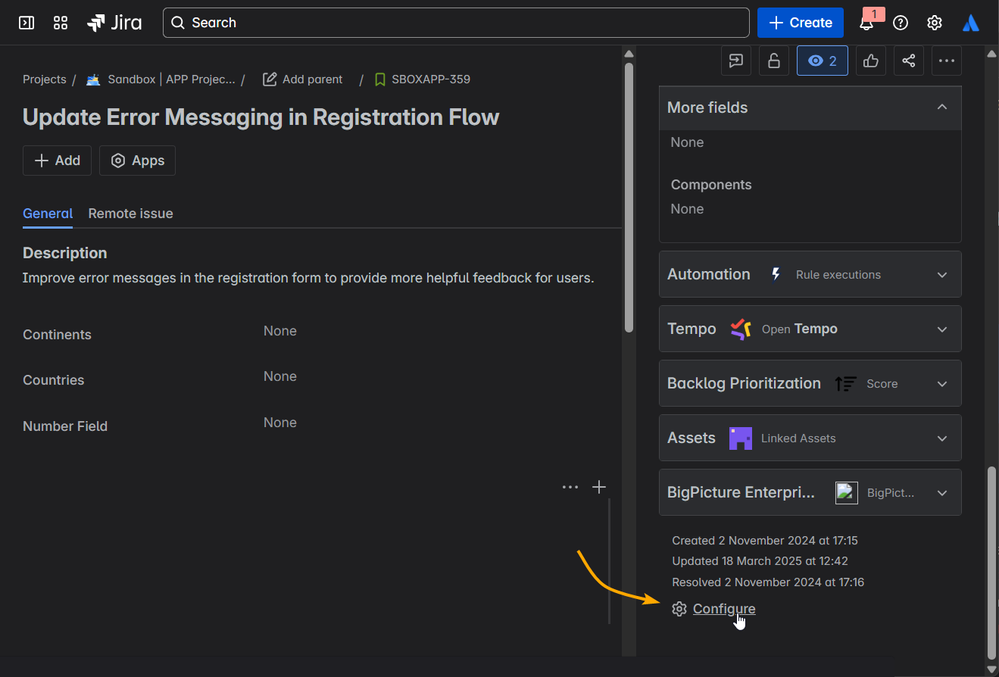Click the share icon

908,61
